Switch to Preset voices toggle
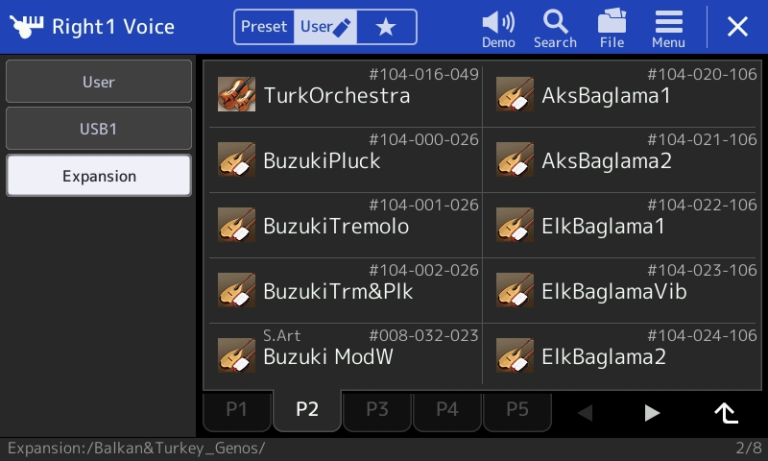Image resolution: width=768 pixels, height=461 pixels. [x=264, y=27]
